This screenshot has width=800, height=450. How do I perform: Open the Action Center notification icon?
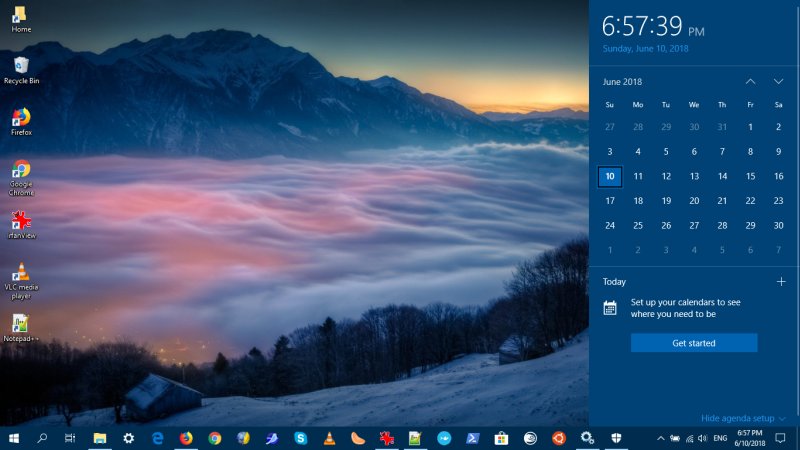tap(780, 438)
